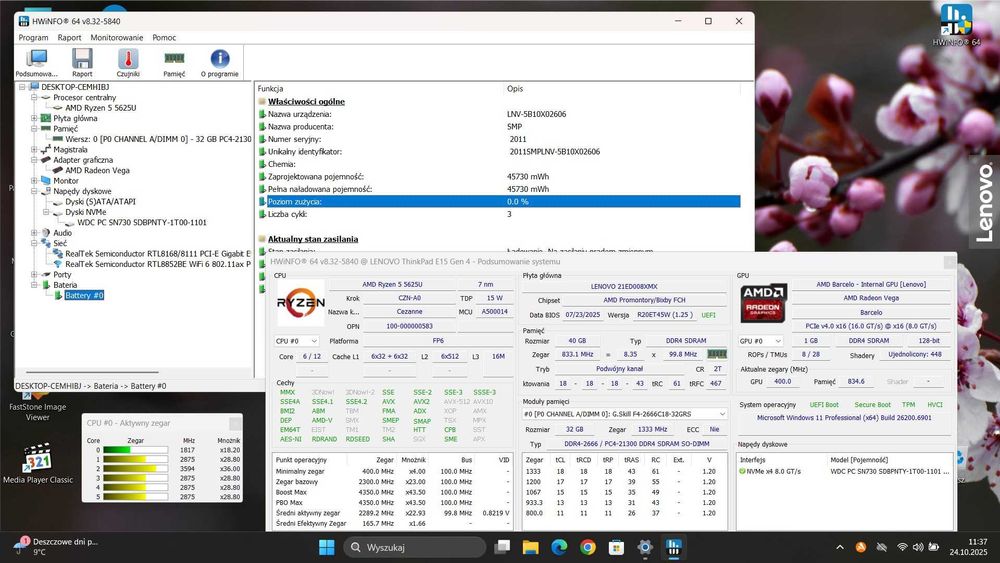Launch Google Chrome from the taskbar
The height and width of the screenshot is (563, 1000).
tap(588, 547)
